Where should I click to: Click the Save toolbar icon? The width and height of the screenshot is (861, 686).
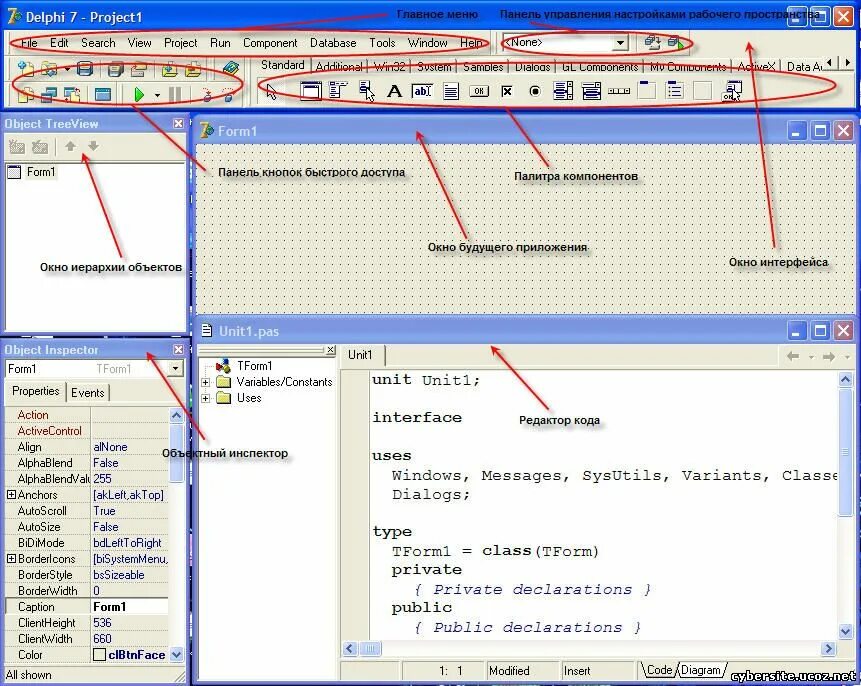(85, 69)
